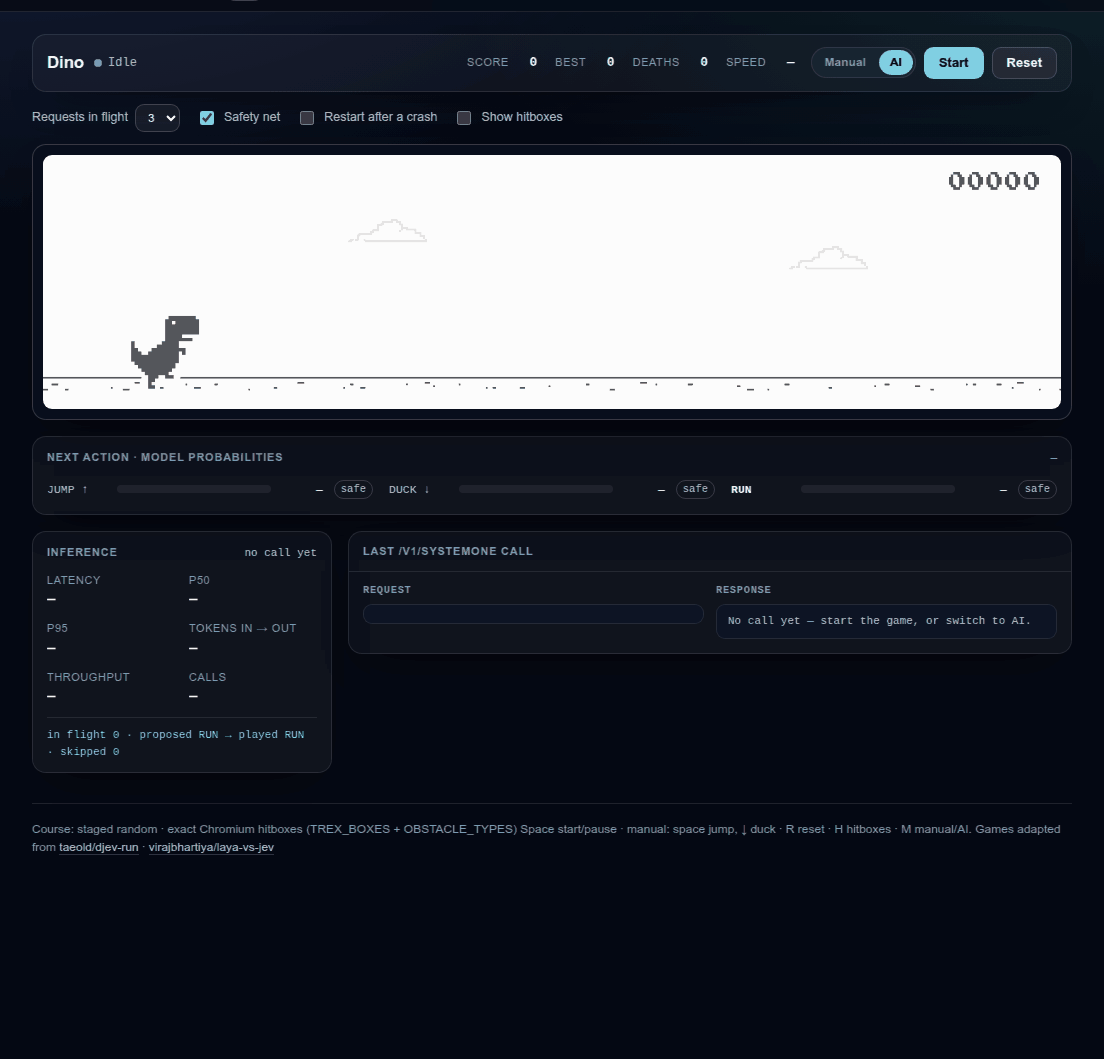The image size is (1104, 1059).
Task: Click the LATENCY label
Action: 73,580
